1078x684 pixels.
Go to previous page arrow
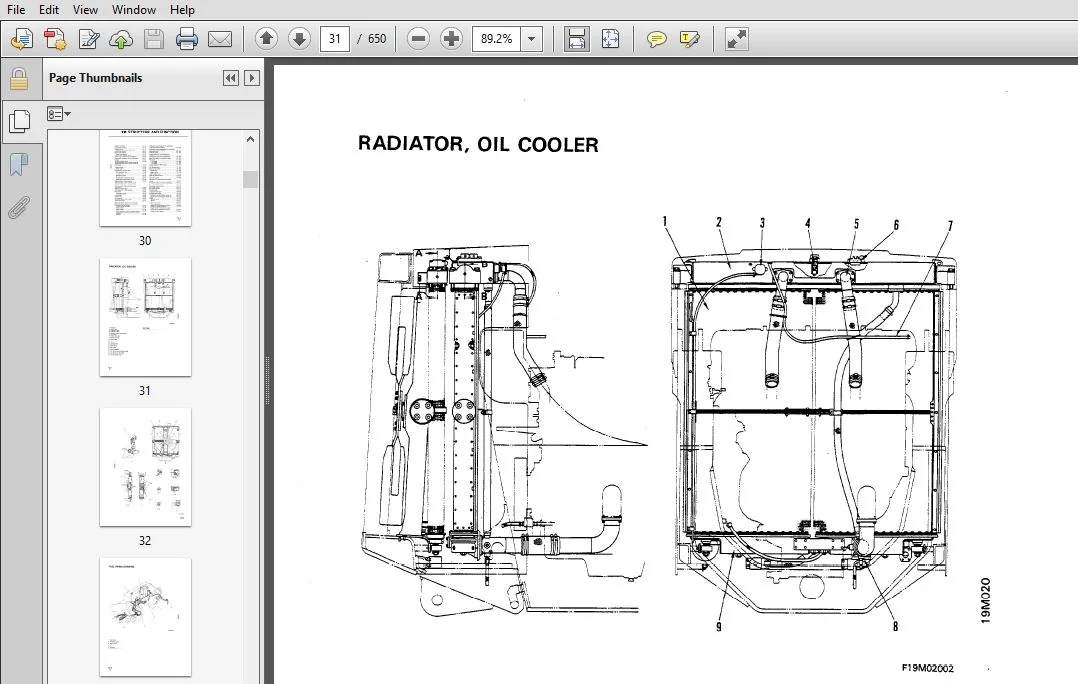[266, 39]
